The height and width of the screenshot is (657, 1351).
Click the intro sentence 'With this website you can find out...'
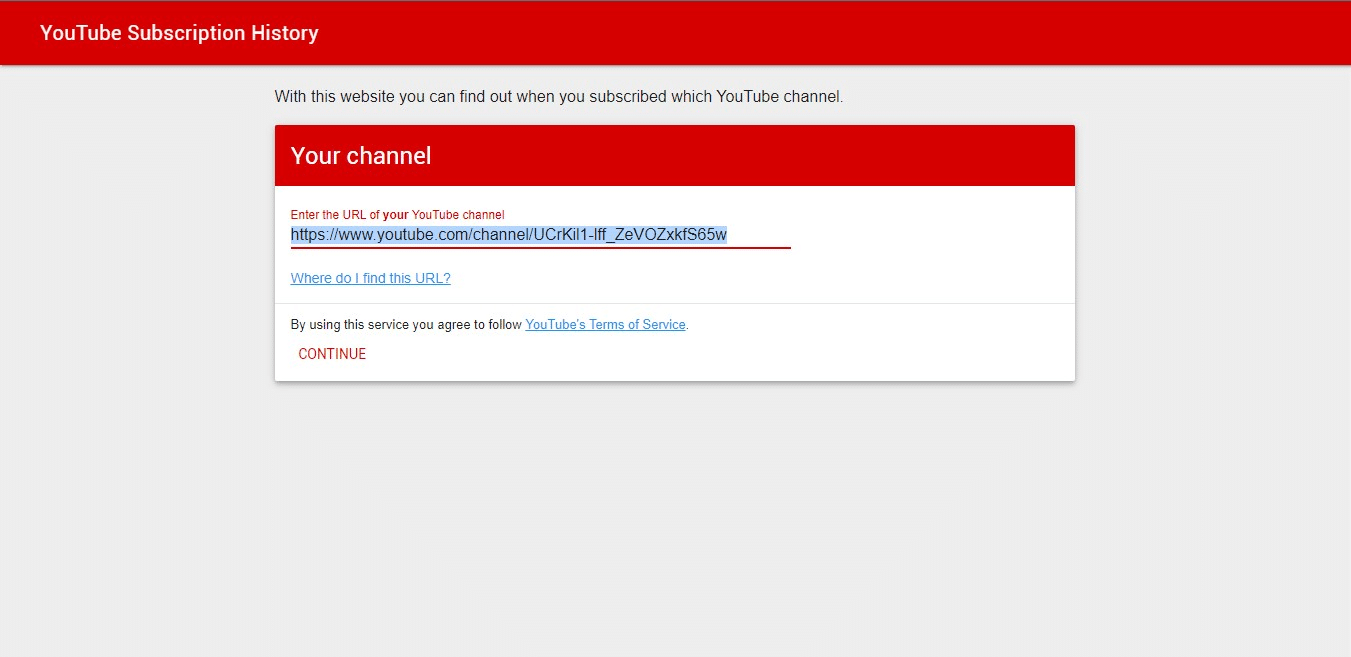click(x=559, y=97)
